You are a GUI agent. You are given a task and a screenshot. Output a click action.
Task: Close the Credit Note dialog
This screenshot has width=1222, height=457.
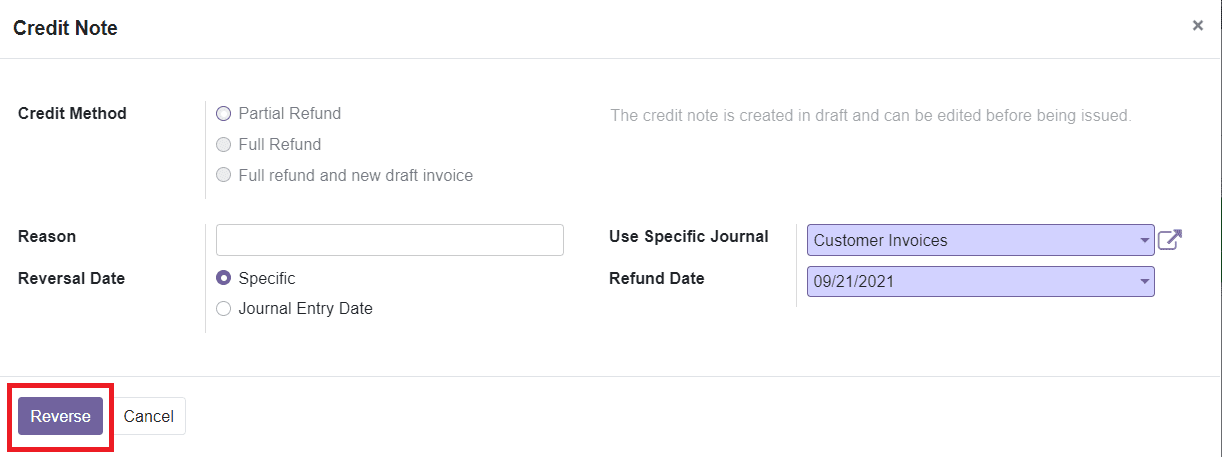[x=1197, y=26]
